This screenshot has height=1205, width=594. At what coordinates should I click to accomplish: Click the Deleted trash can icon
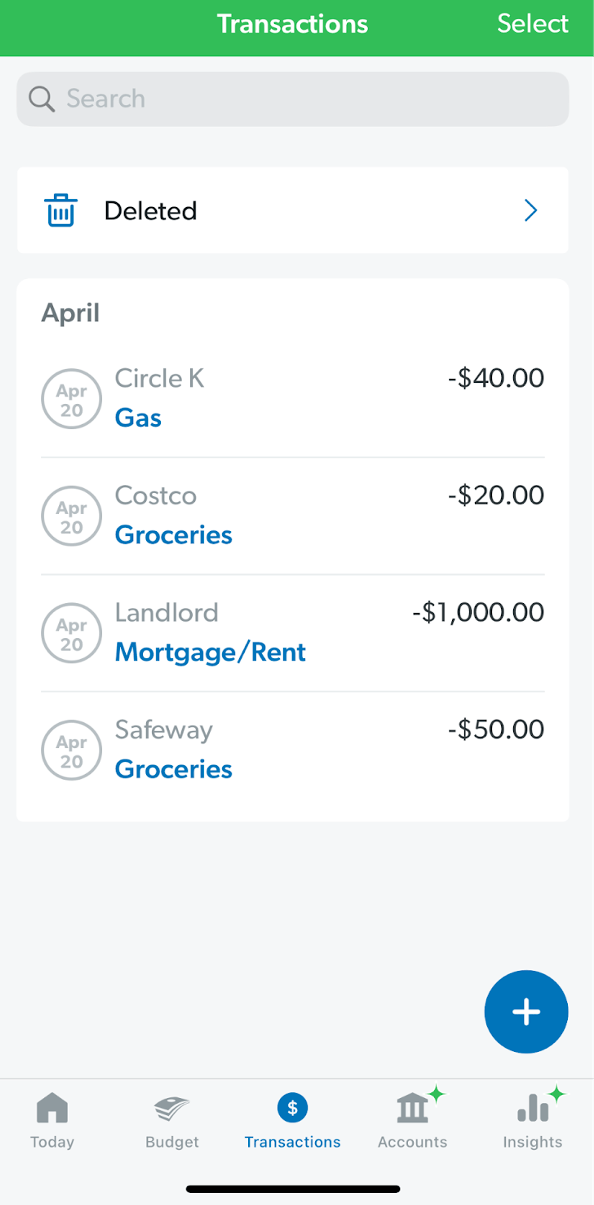(60, 210)
